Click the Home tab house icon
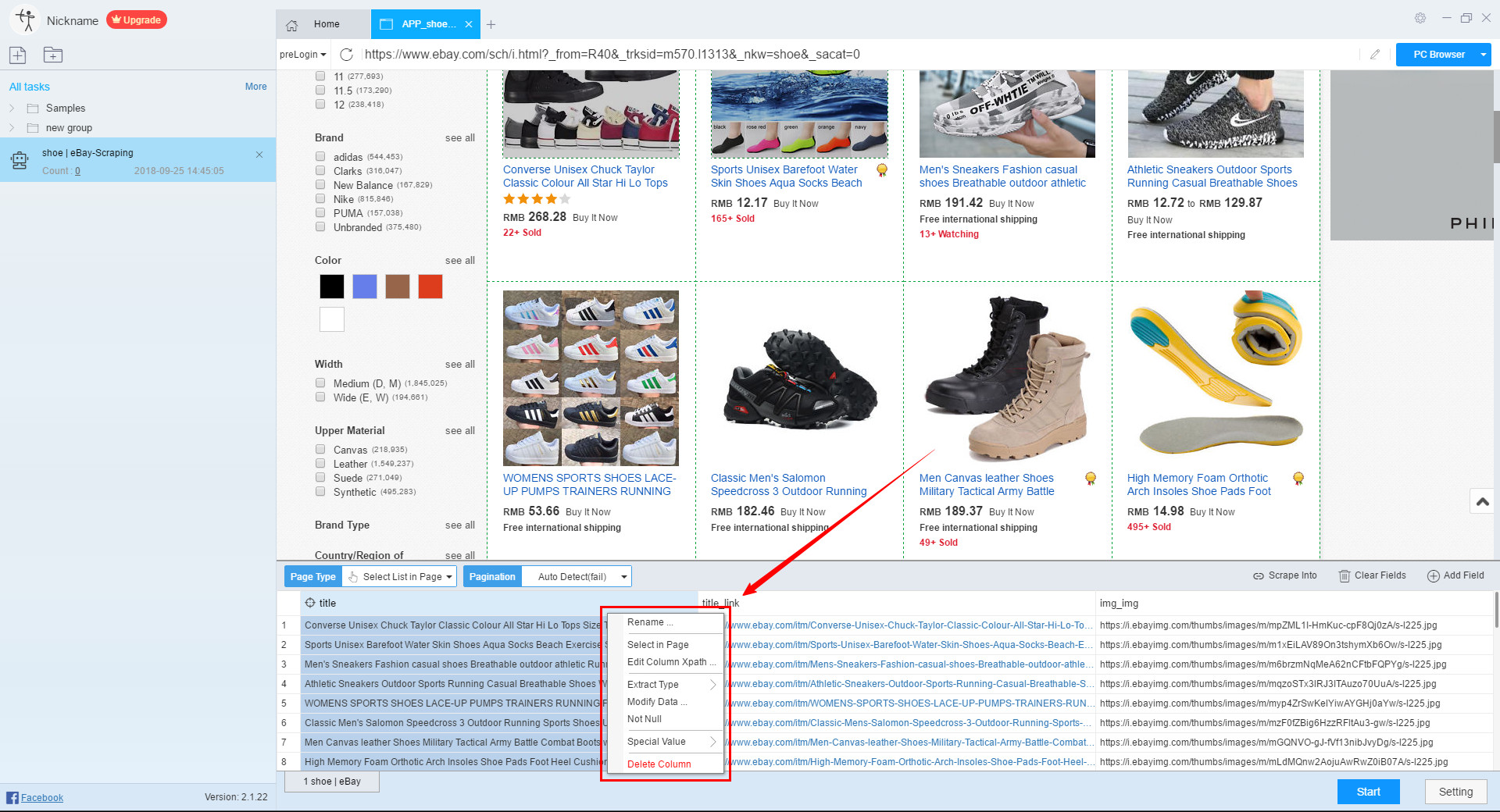1500x812 pixels. 292,25
